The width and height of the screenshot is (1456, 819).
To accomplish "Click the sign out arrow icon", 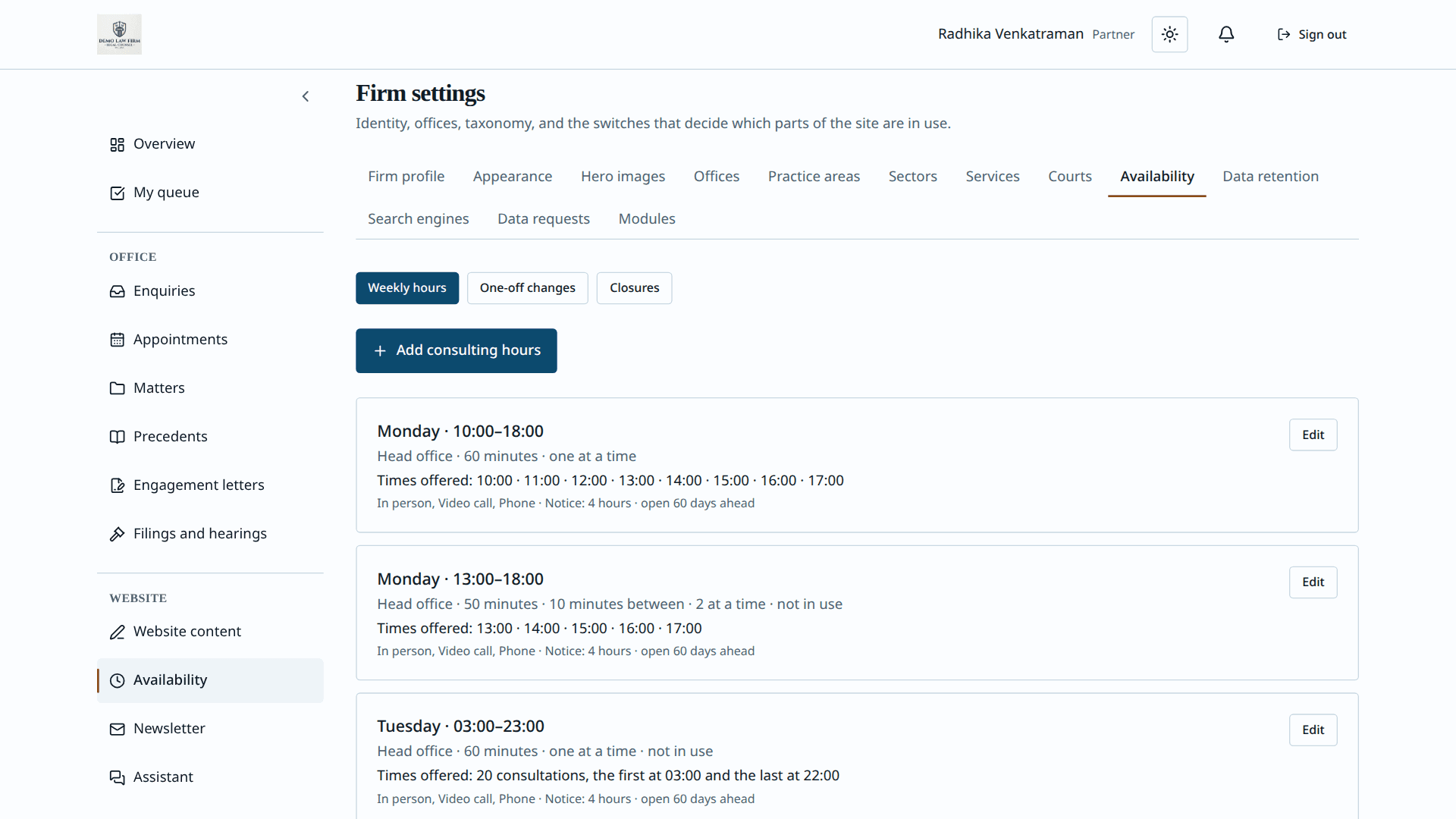I will (1284, 34).
